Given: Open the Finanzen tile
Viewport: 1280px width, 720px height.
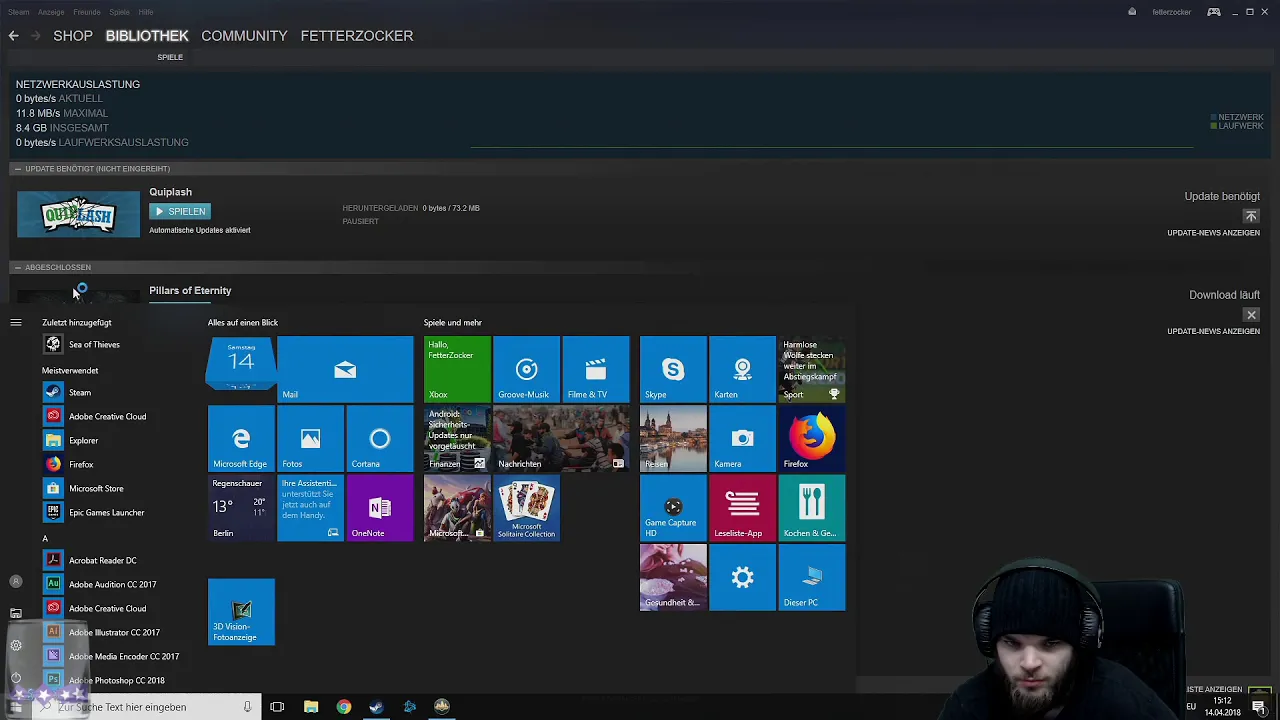Looking at the screenshot, I should 457,439.
